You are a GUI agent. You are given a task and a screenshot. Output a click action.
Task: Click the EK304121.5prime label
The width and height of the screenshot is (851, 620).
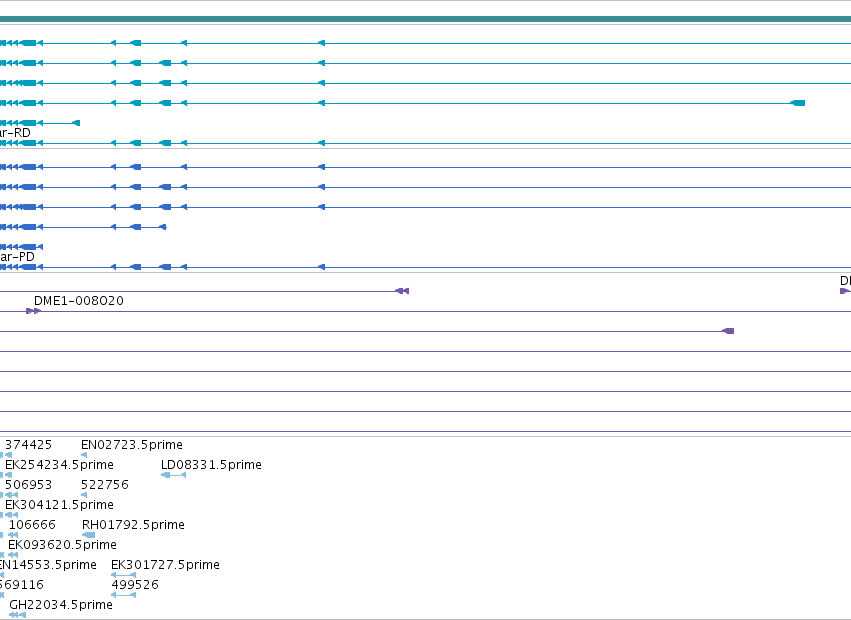click(x=59, y=505)
